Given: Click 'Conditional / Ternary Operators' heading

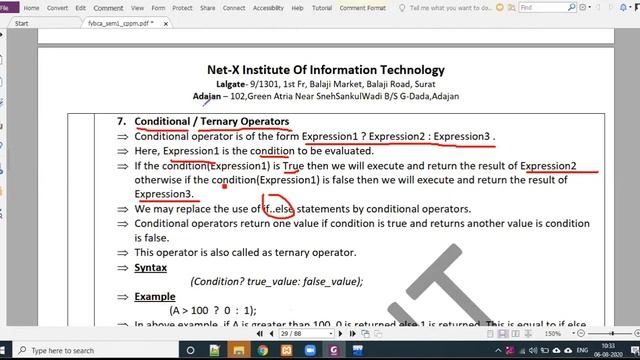Looking at the screenshot, I should pyautogui.click(x=211, y=121).
